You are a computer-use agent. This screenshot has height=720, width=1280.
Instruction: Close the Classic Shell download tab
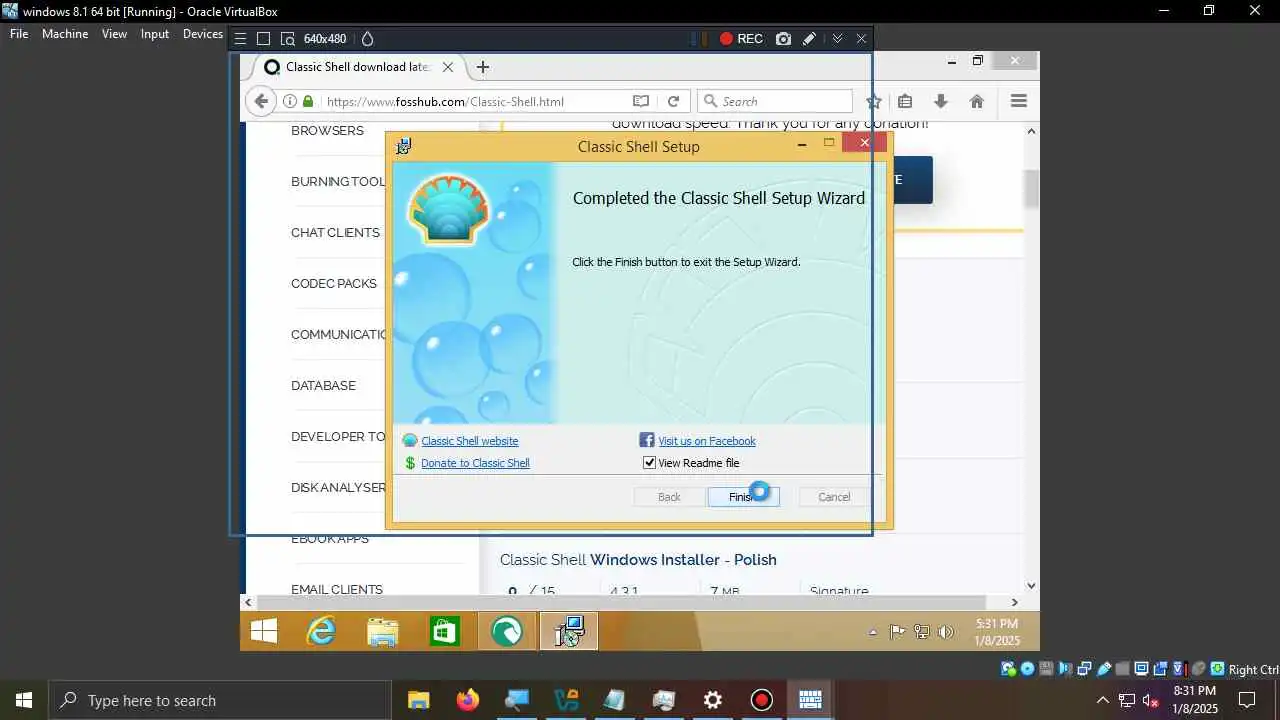tap(448, 67)
